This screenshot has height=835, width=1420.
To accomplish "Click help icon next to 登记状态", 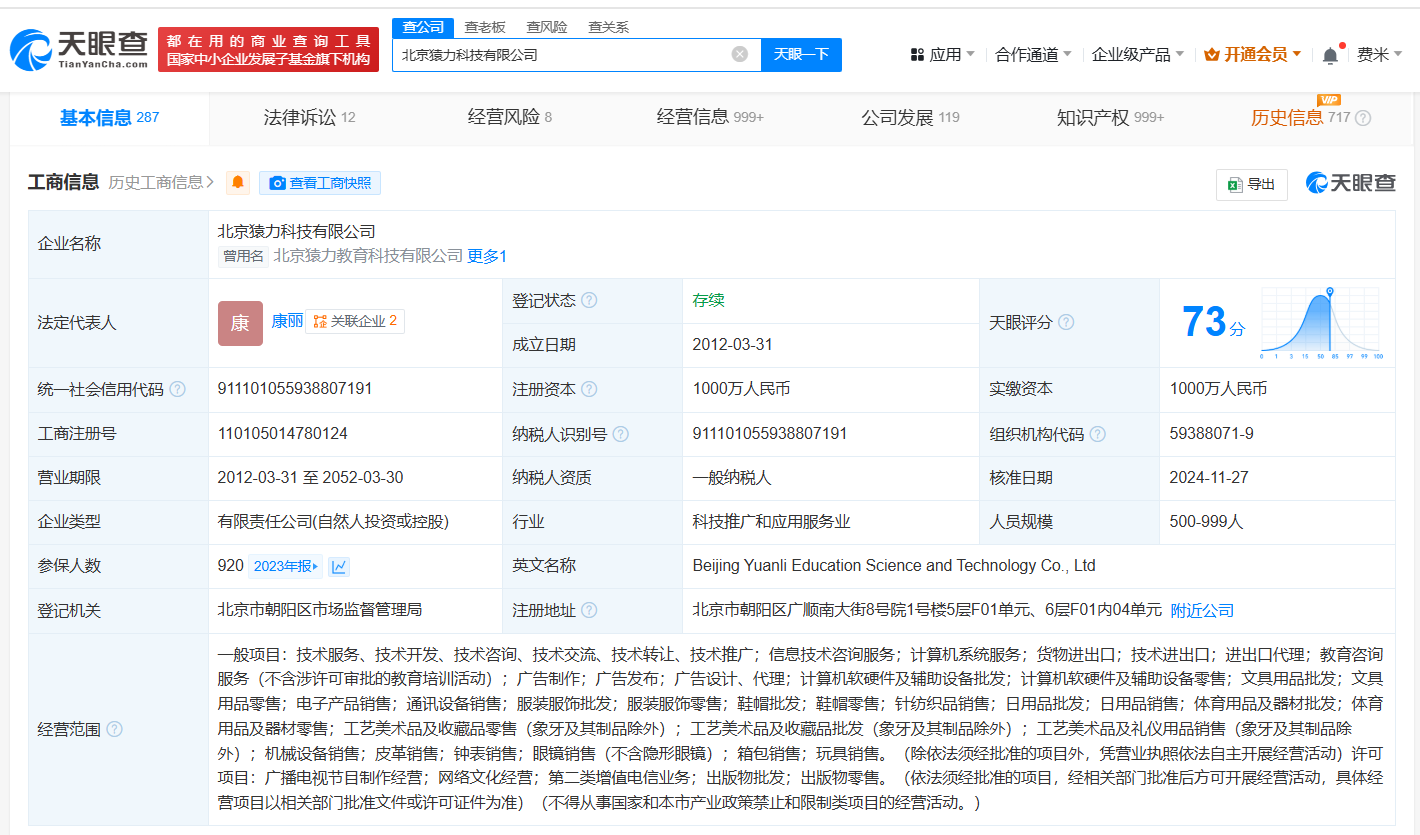I will [589, 300].
